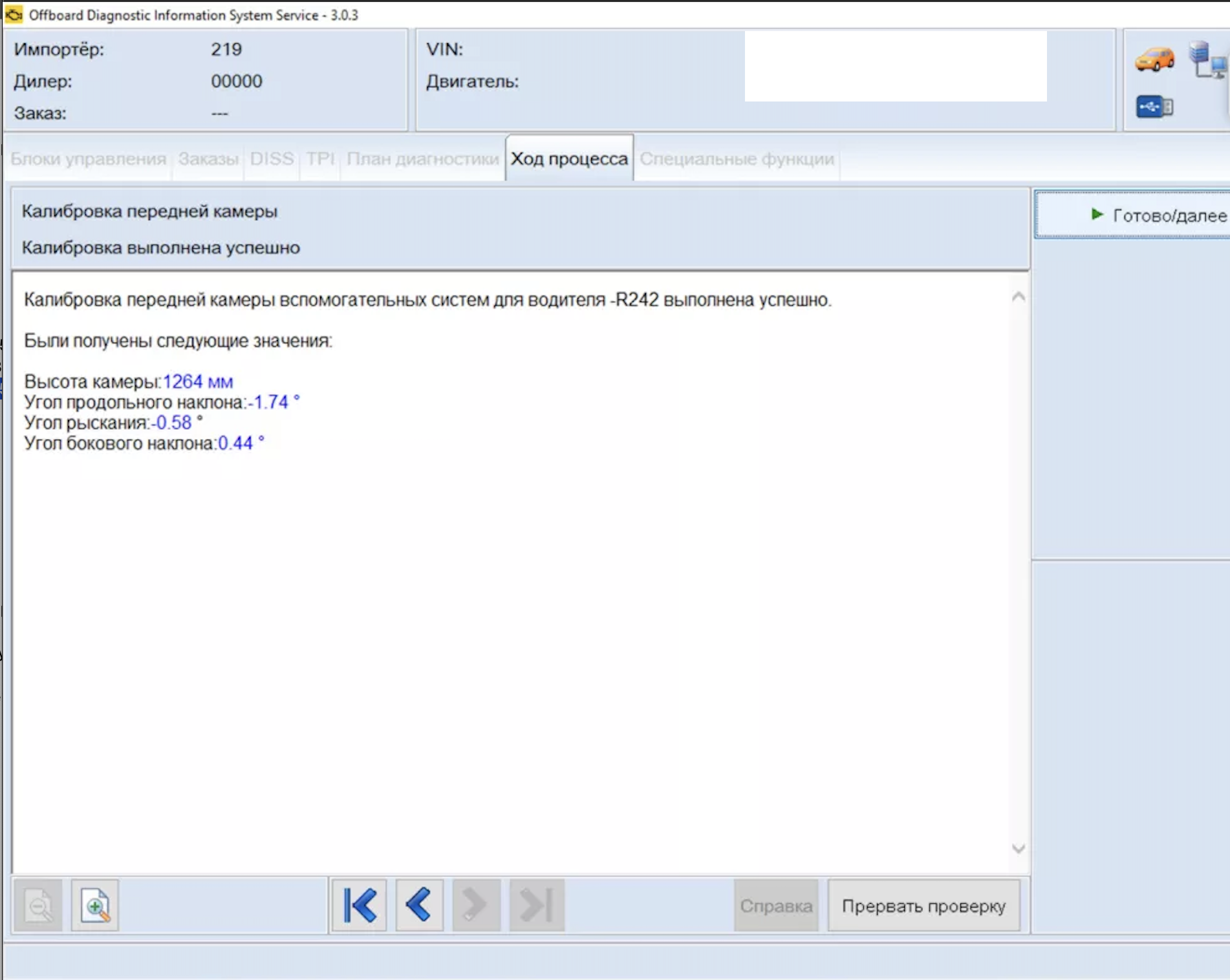Click the zoom out magnifier icon
1230x980 pixels.
[x=38, y=905]
